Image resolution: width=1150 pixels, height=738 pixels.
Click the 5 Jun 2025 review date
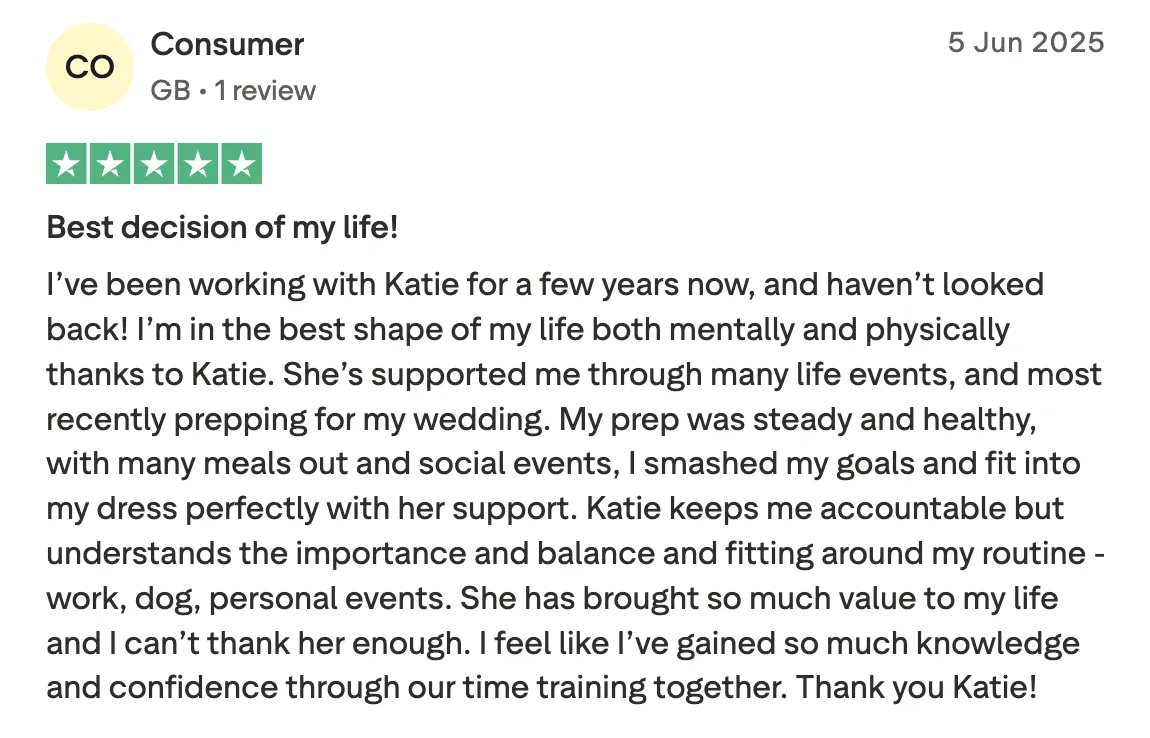(1025, 43)
